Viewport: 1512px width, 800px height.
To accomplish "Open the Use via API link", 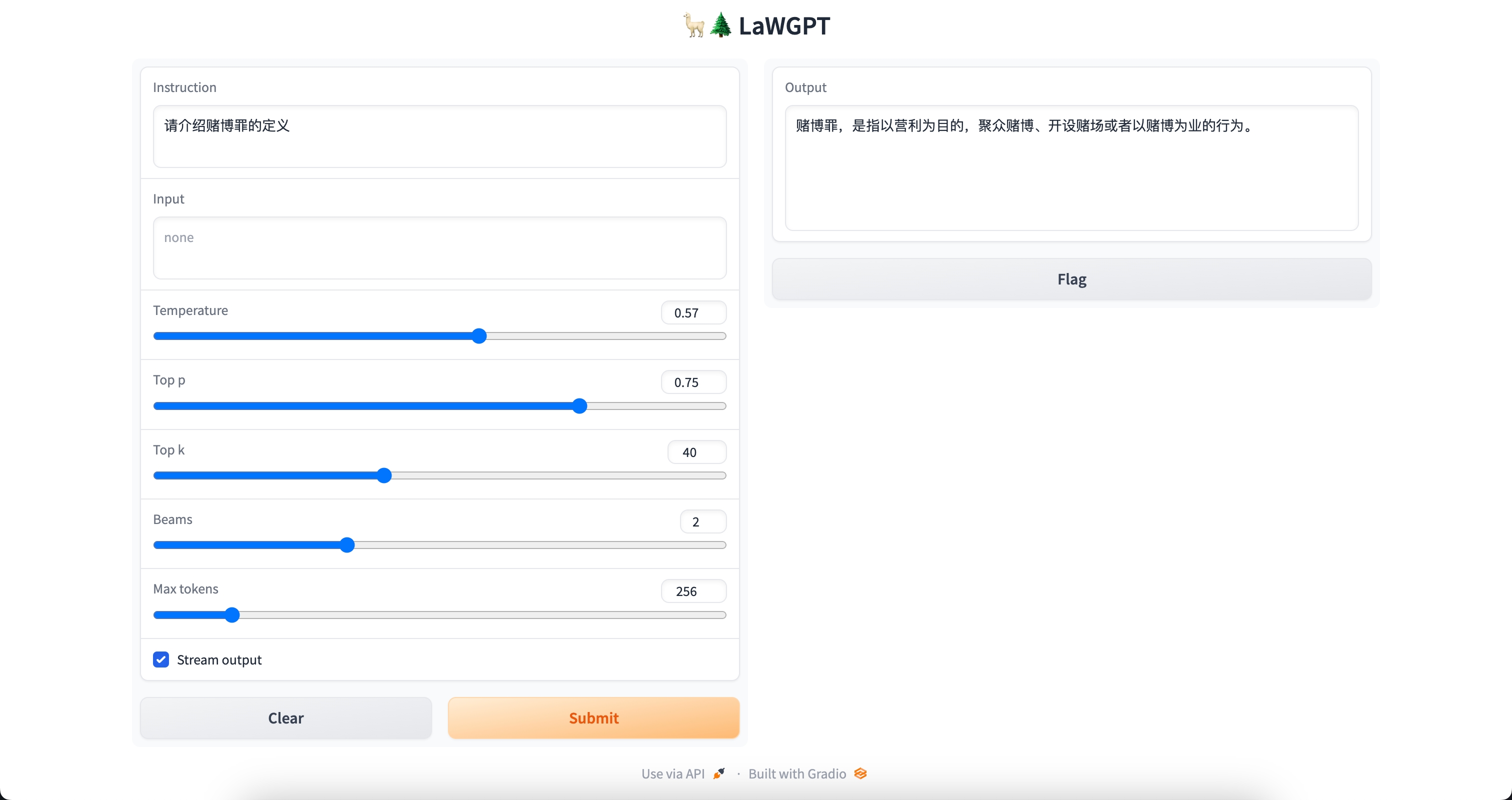I will [x=672, y=773].
